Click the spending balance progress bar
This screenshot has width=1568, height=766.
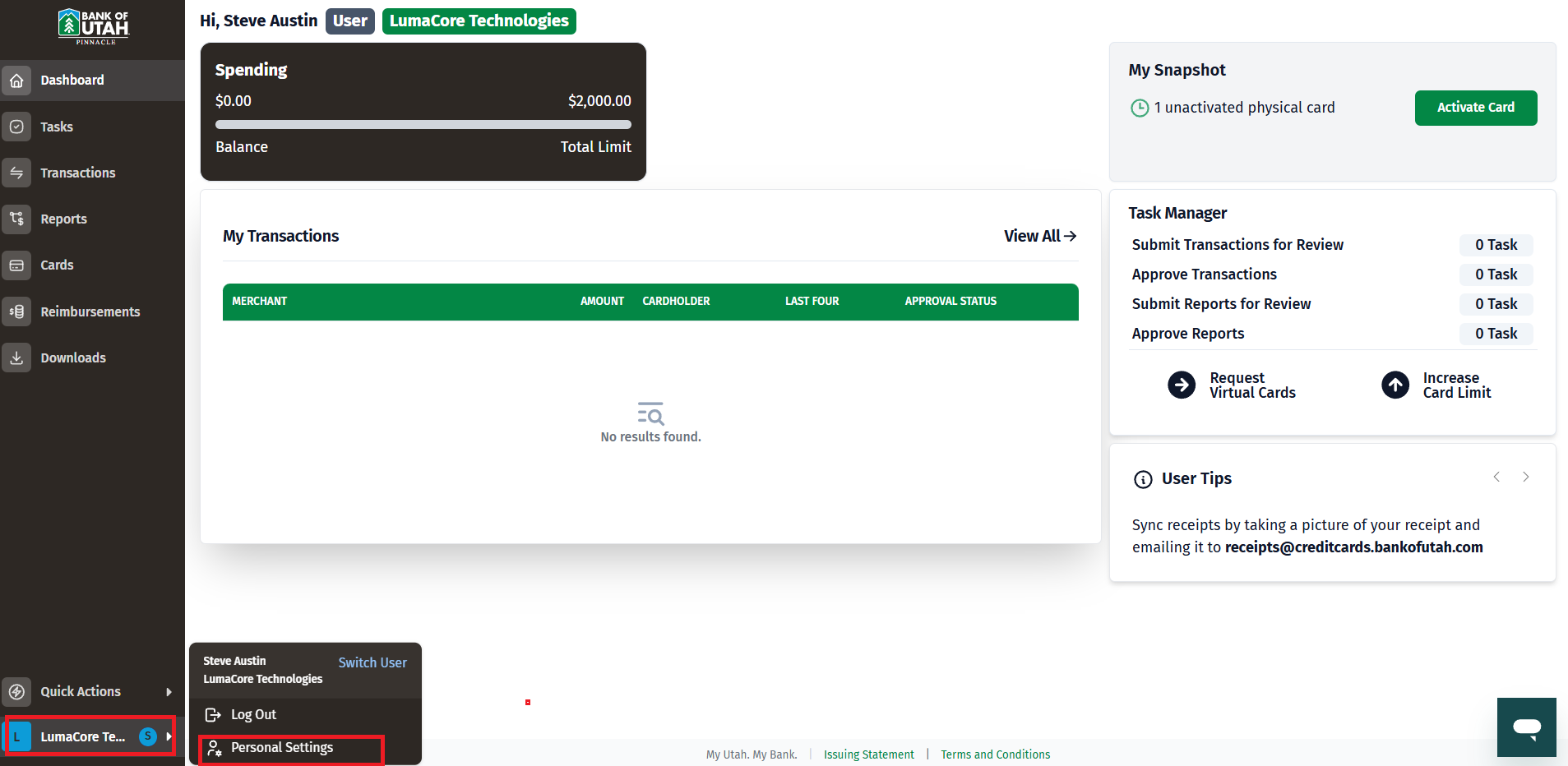(x=423, y=125)
